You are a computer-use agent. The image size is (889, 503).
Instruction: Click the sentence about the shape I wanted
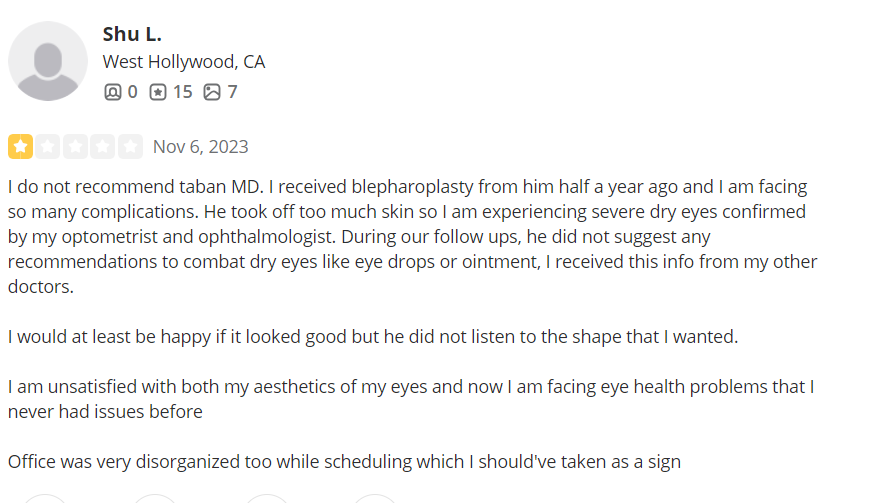(x=373, y=337)
